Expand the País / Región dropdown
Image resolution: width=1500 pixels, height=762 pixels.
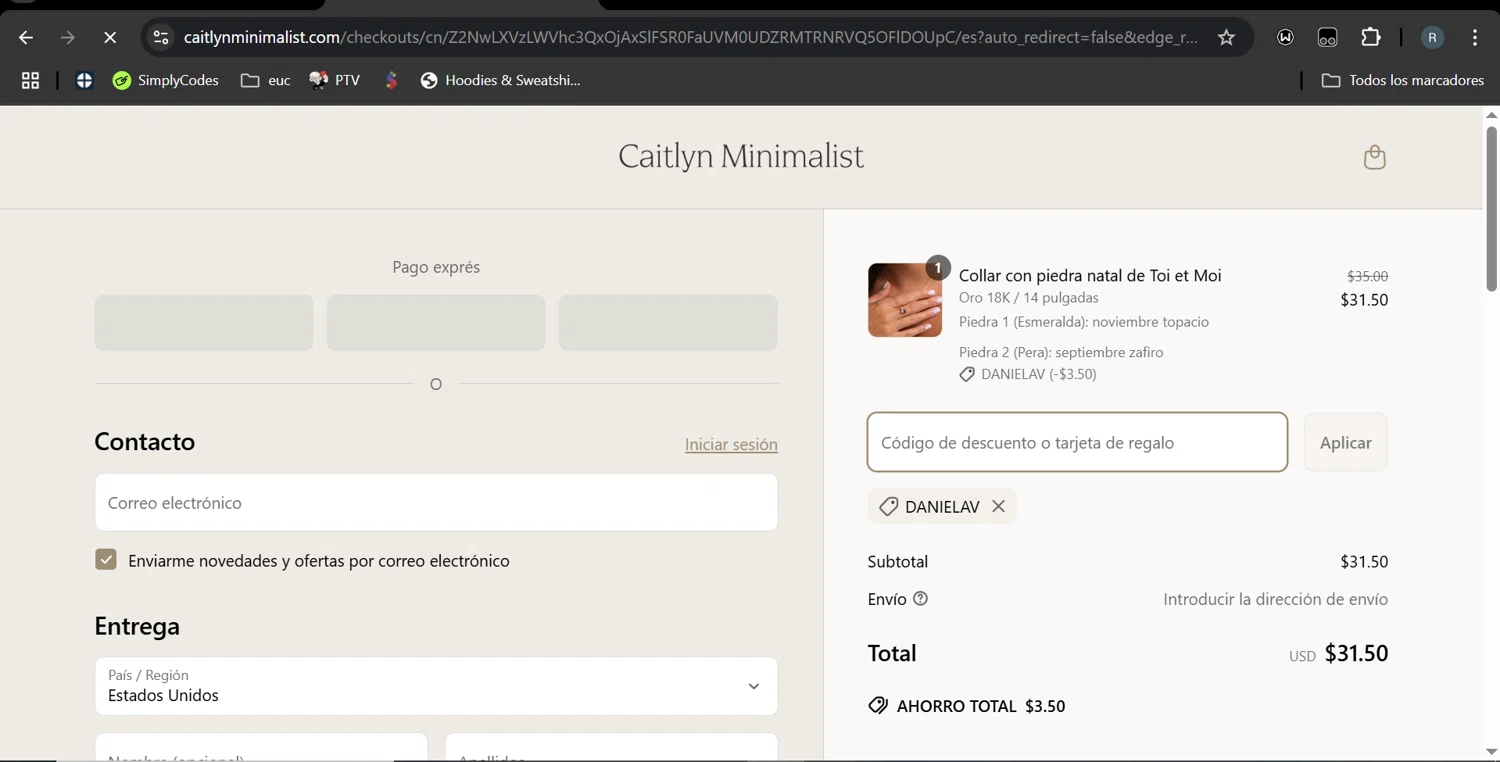(x=436, y=686)
